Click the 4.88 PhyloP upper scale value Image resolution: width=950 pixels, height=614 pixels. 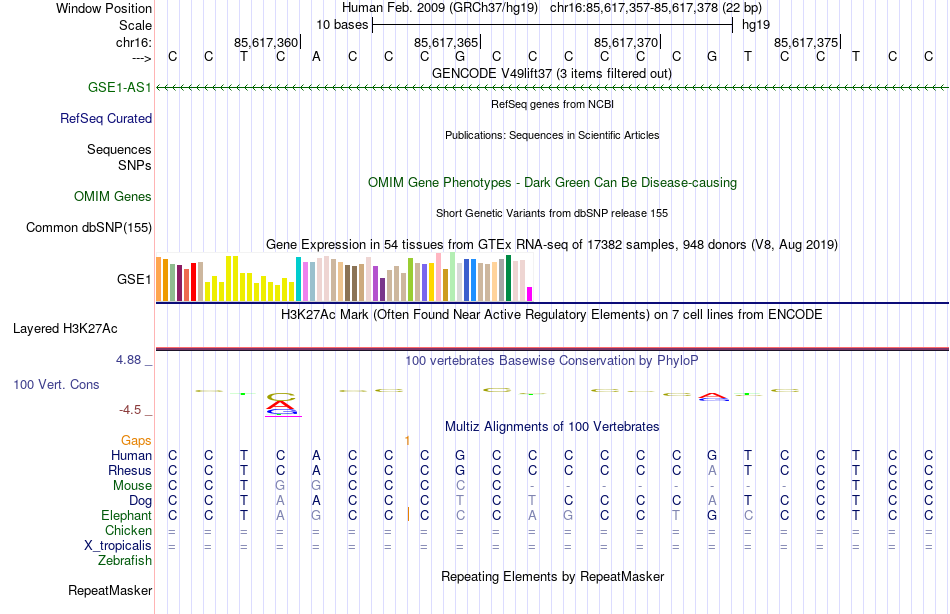[128, 359]
